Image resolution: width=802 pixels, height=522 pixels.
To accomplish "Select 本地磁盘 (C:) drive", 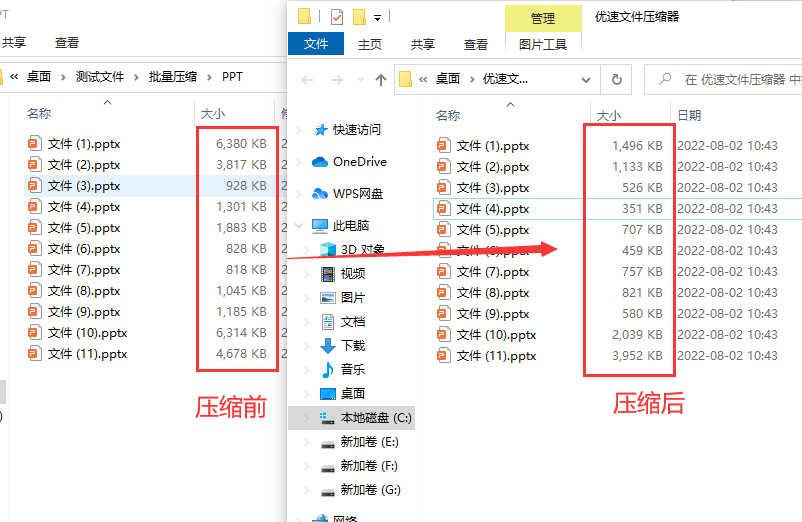I will click(376, 418).
